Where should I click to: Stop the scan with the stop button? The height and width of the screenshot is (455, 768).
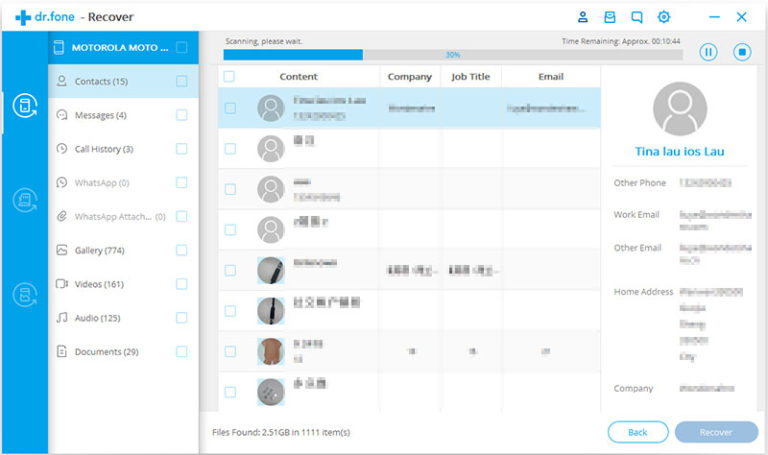tap(741, 52)
